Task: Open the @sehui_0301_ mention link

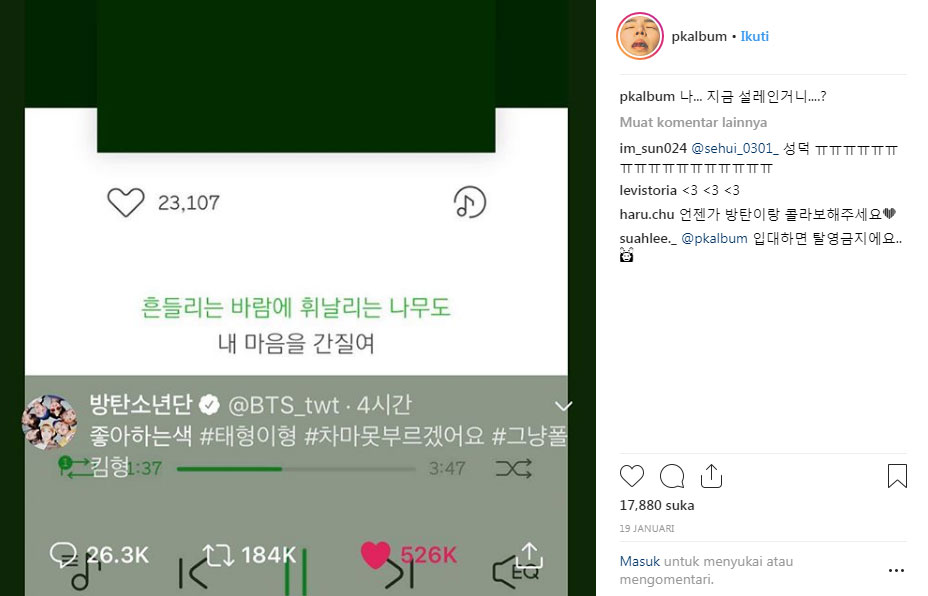Action: [x=734, y=149]
